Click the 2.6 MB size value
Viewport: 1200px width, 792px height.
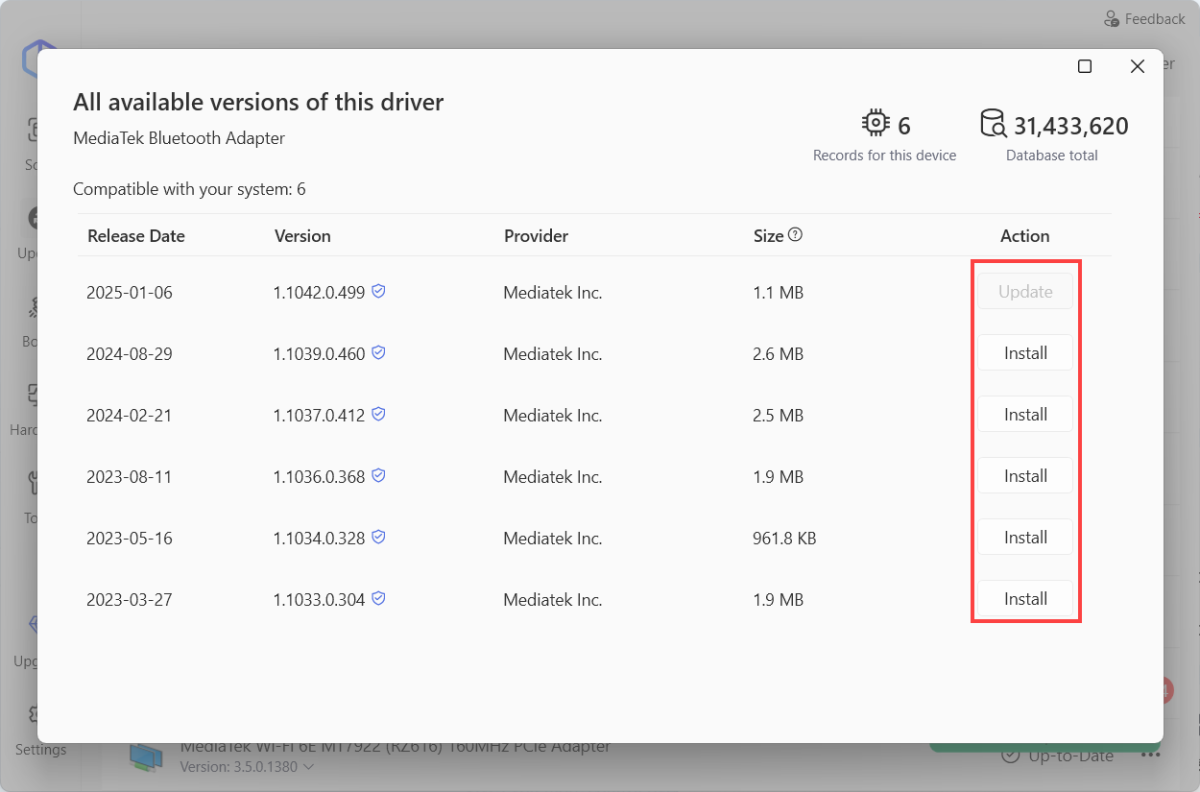pyautogui.click(x=778, y=354)
